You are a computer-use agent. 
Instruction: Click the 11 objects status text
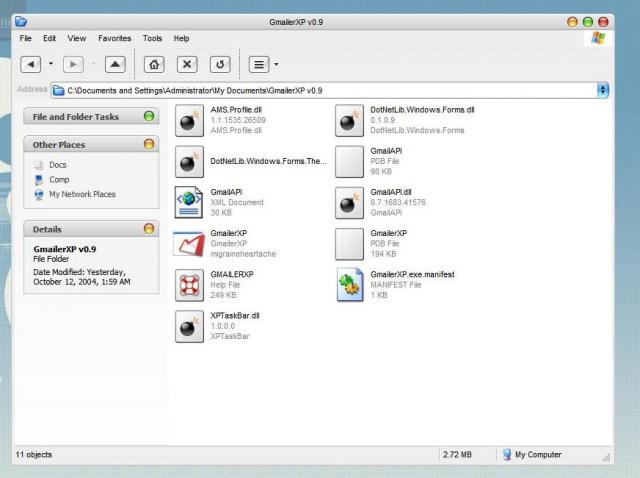point(34,454)
